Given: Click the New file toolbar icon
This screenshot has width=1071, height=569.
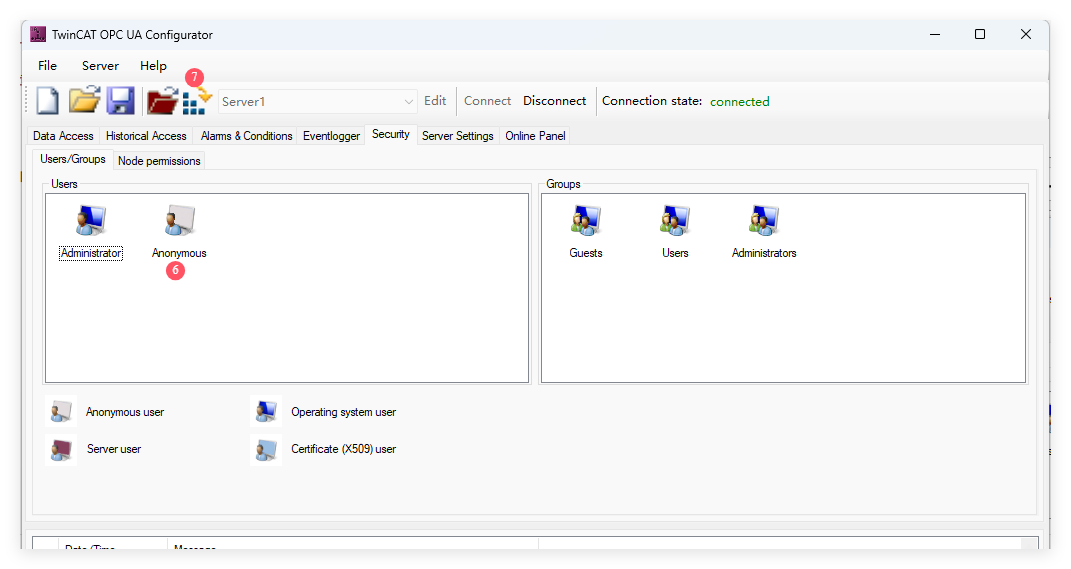Looking at the screenshot, I should coord(47,101).
